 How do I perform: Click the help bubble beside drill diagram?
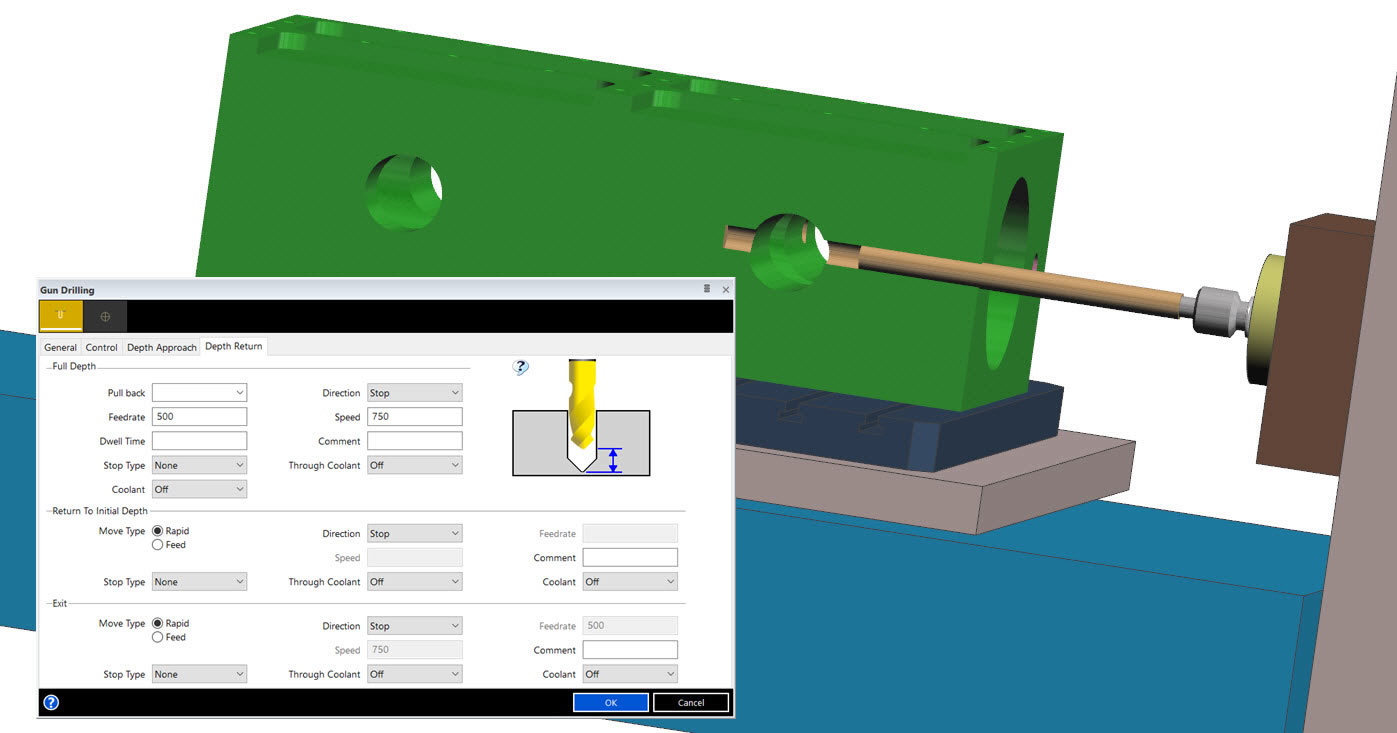pos(520,367)
